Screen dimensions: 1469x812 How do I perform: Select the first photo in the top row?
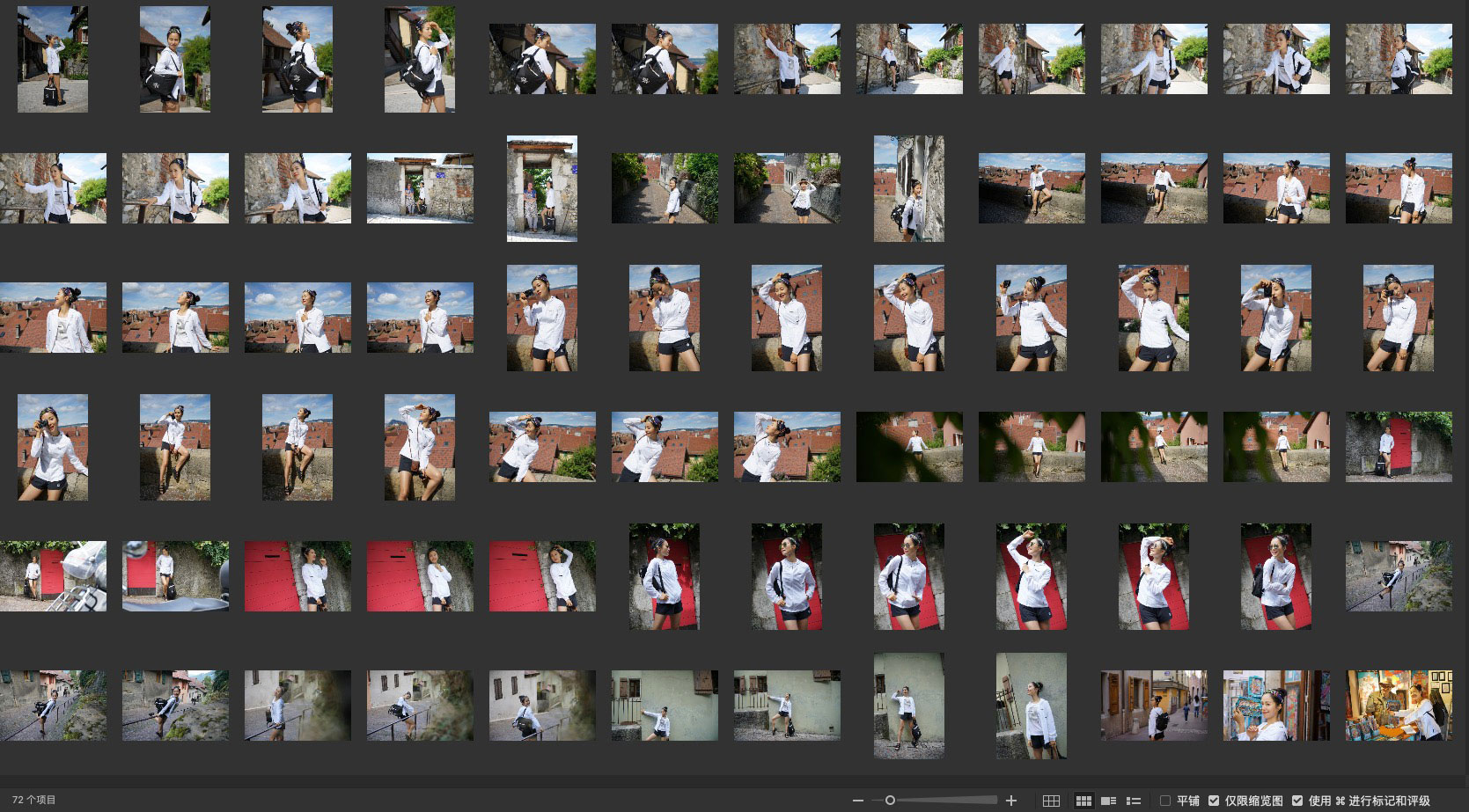coord(53,59)
